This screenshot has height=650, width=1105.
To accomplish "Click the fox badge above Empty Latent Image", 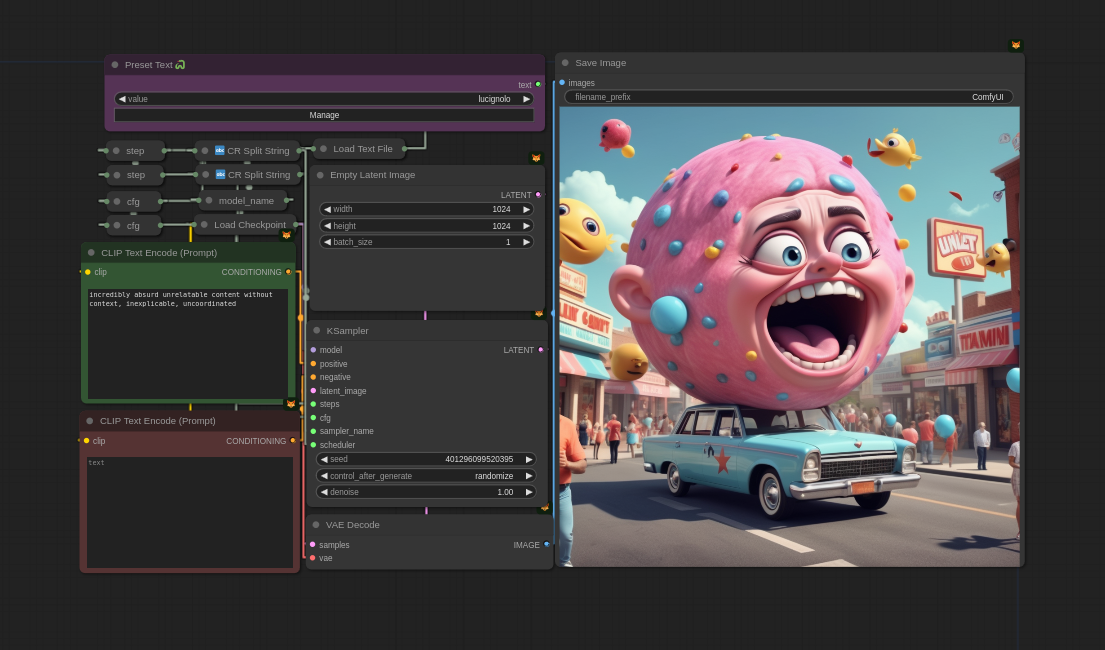I will (x=536, y=158).
